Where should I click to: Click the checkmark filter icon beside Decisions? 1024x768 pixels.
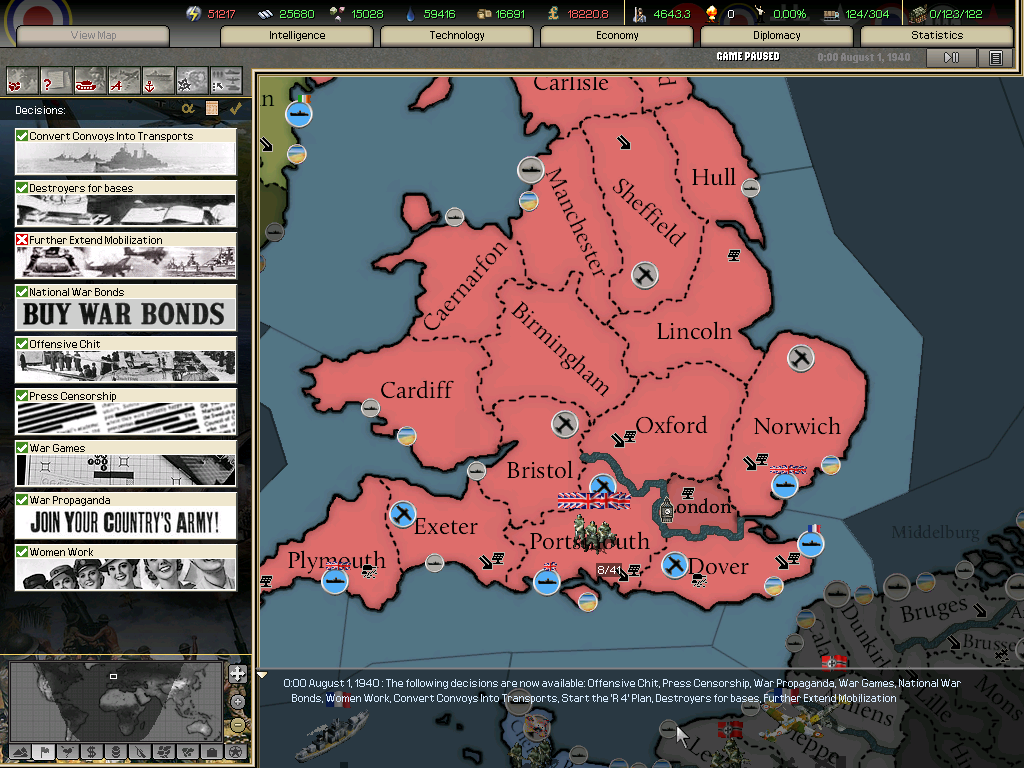(236, 108)
